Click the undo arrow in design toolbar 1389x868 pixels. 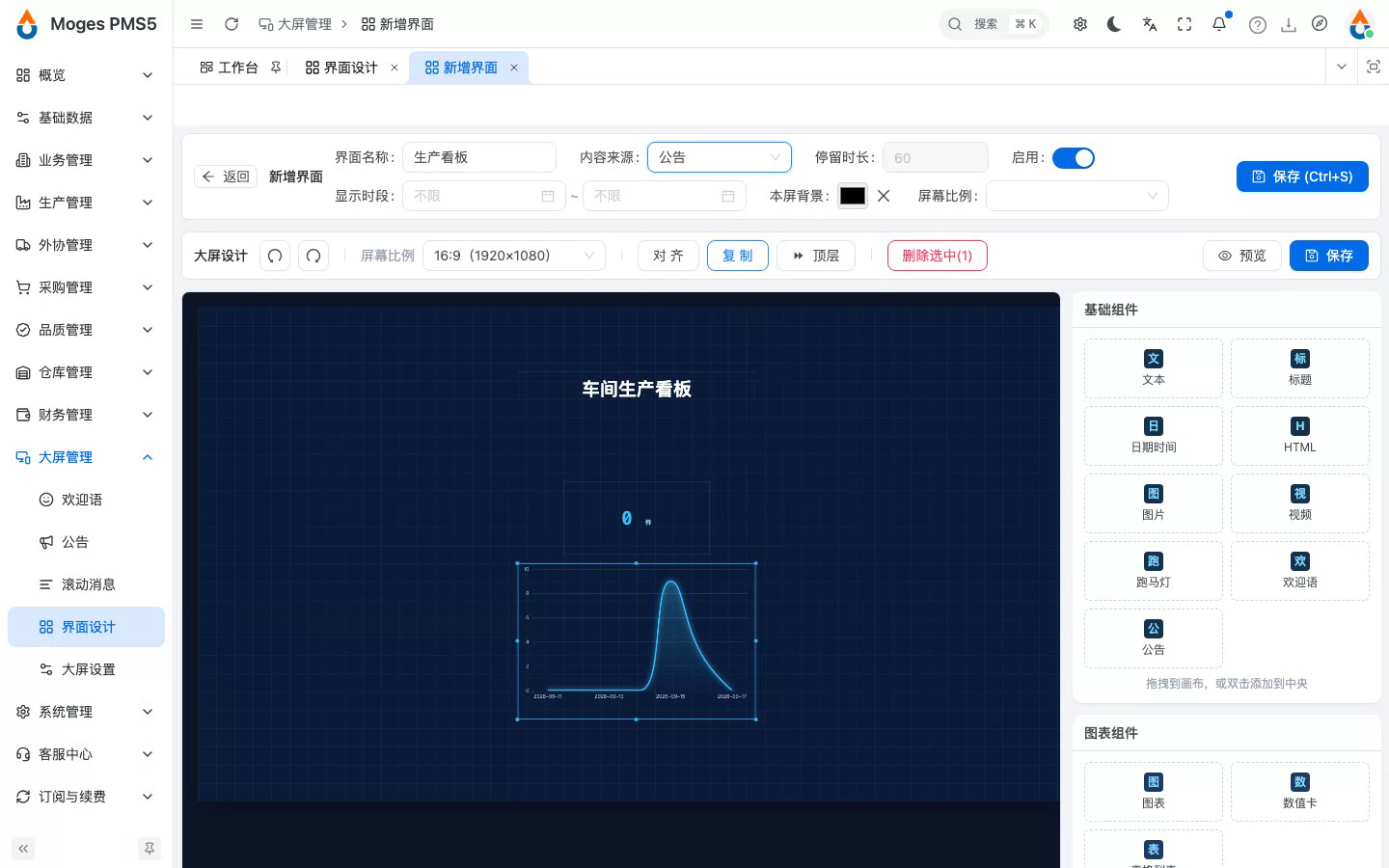coord(275,256)
